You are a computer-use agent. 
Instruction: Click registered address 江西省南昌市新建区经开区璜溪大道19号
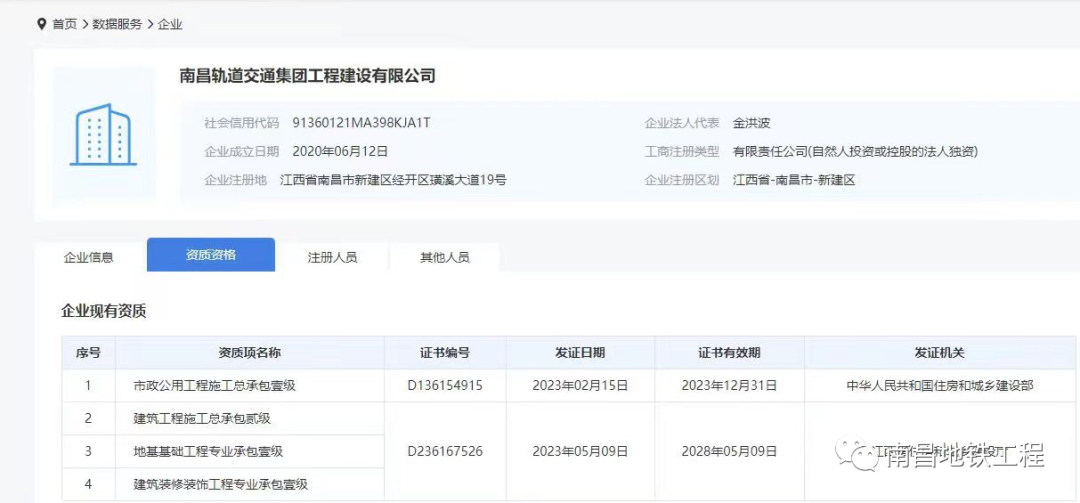tap(393, 181)
